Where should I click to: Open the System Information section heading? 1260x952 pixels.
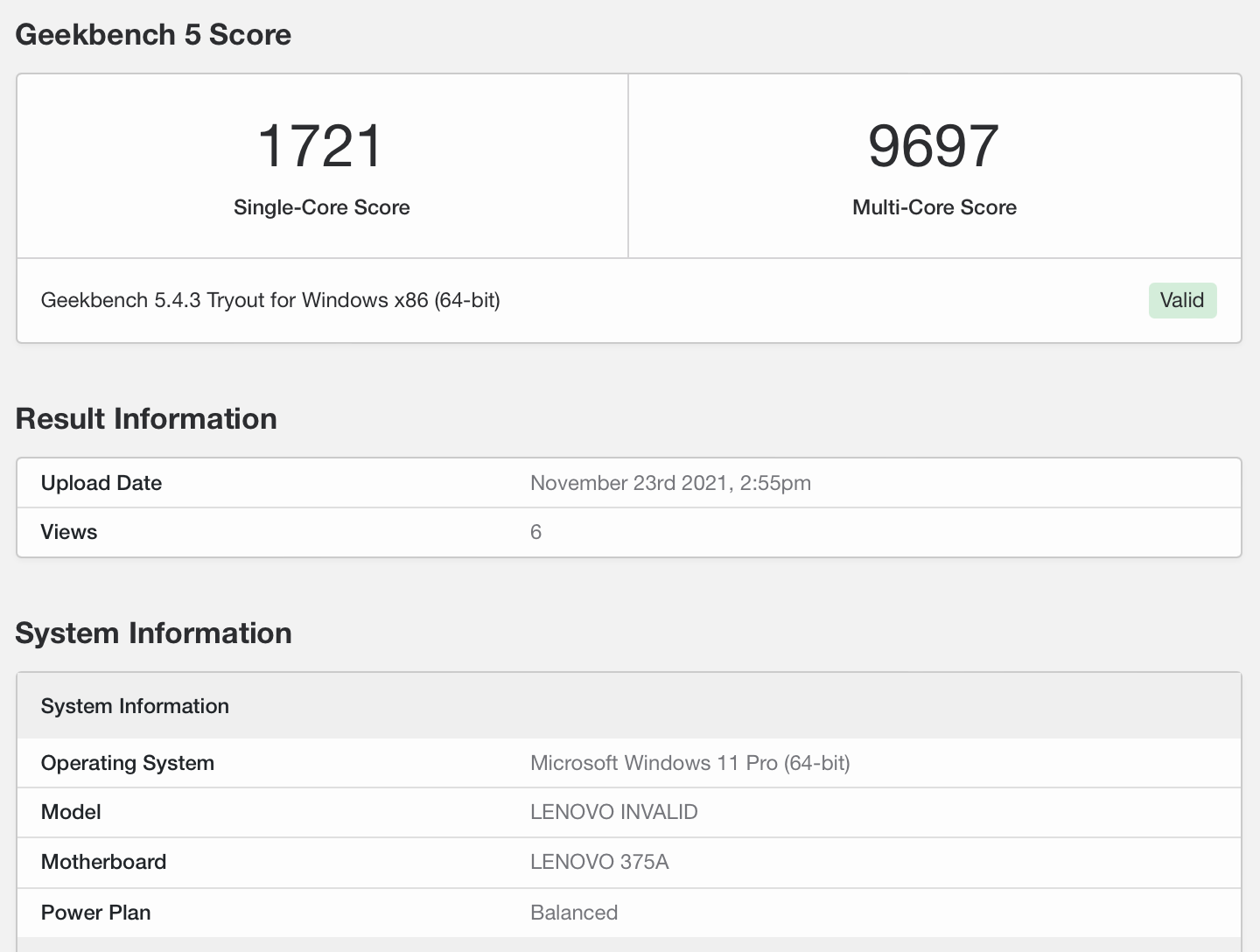coord(154,633)
